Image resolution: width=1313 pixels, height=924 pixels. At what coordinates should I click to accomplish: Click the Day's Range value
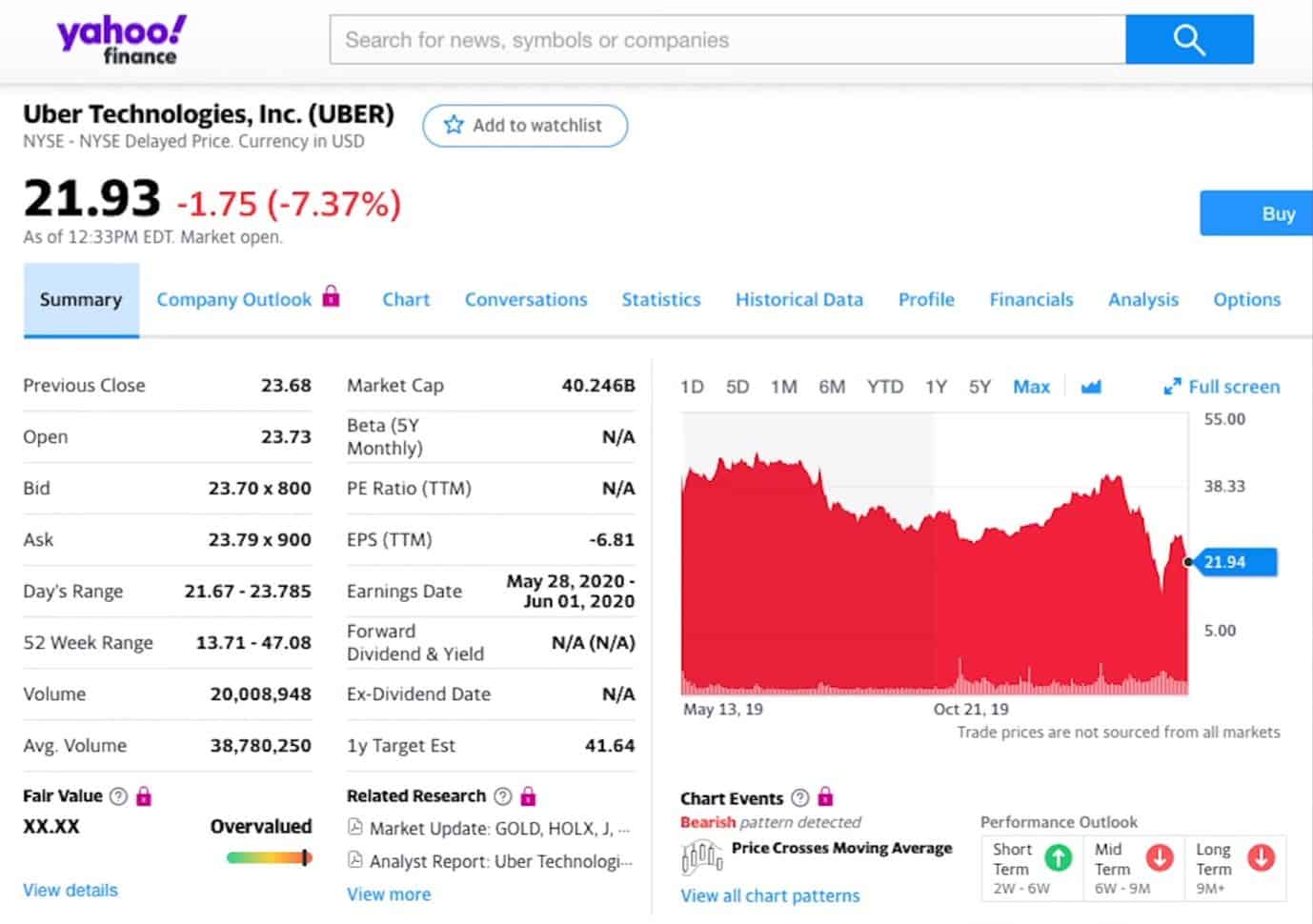pos(248,591)
